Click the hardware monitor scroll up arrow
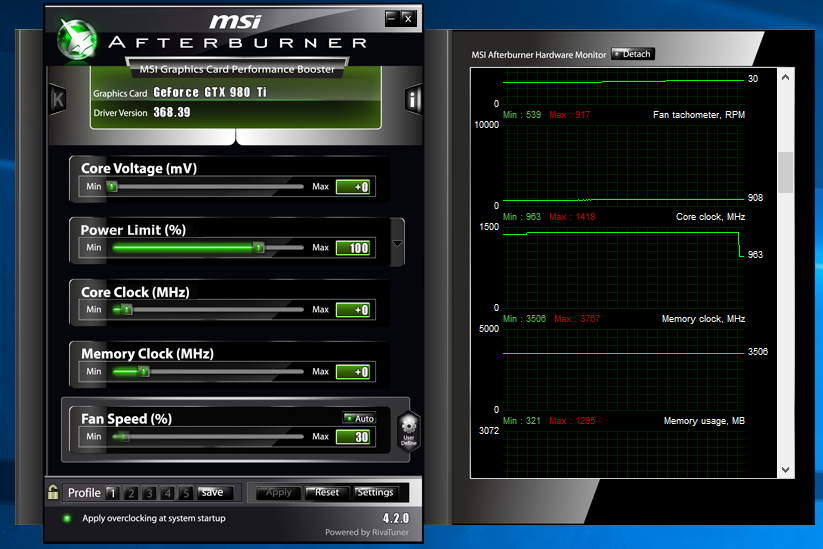Screen dimensions: 823x549 pyautogui.click(x=785, y=77)
